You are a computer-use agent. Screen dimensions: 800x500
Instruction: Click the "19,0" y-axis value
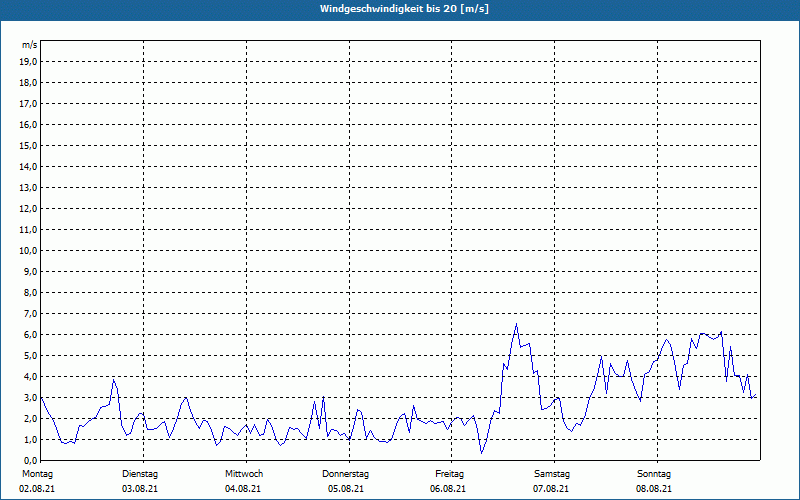29,62
